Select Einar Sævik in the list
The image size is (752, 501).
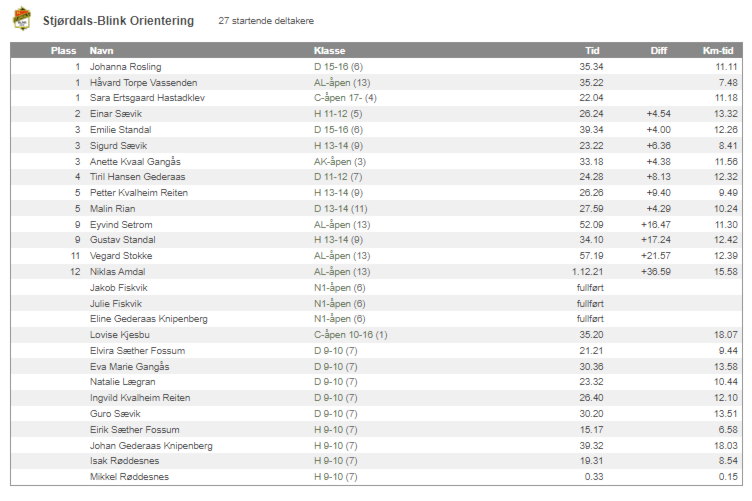pos(117,114)
